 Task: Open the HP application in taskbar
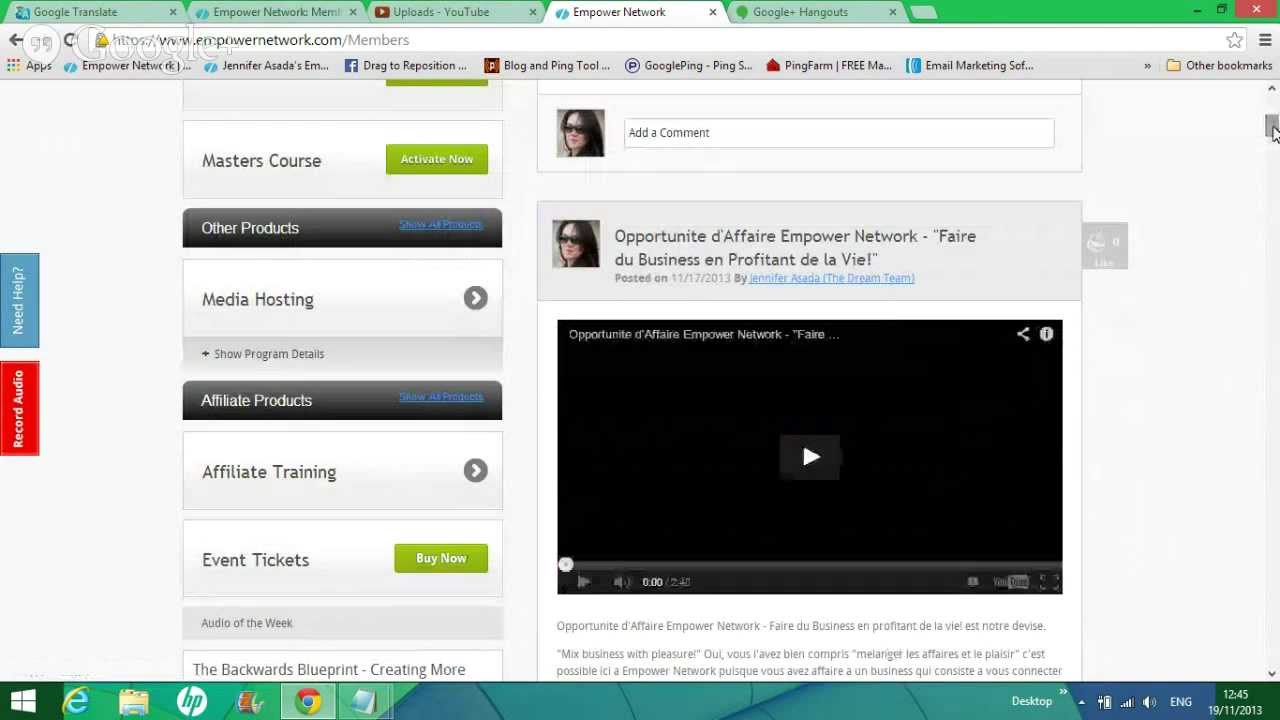[191, 701]
